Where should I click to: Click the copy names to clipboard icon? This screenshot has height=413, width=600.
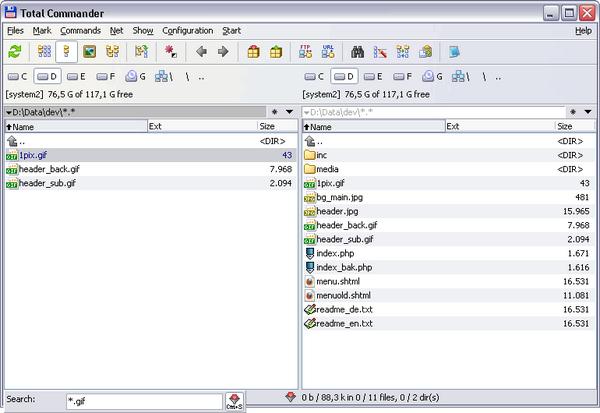point(425,52)
